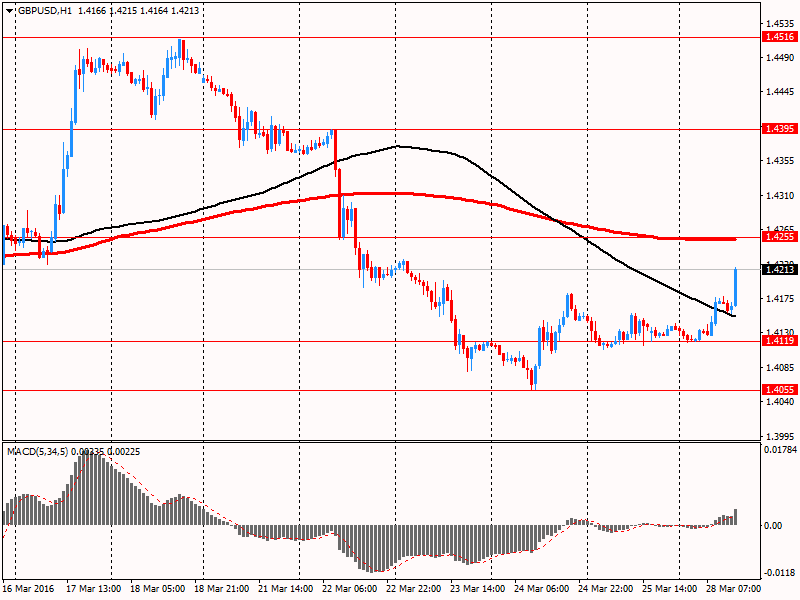The height and width of the screenshot is (600, 800).
Task: Click the 1.4310 price axis value
Action: (781, 195)
